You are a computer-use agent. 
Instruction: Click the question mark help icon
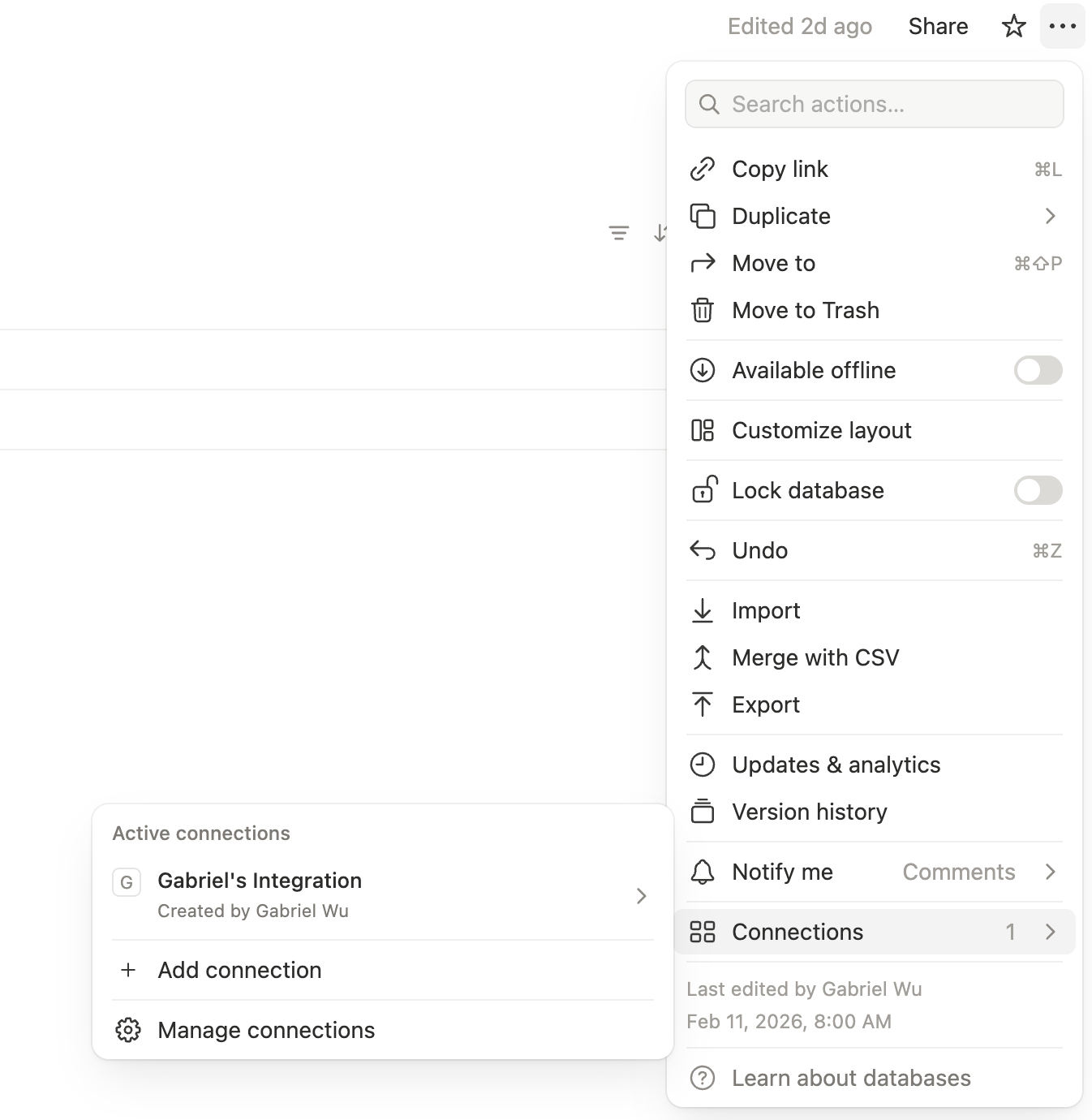703,1078
